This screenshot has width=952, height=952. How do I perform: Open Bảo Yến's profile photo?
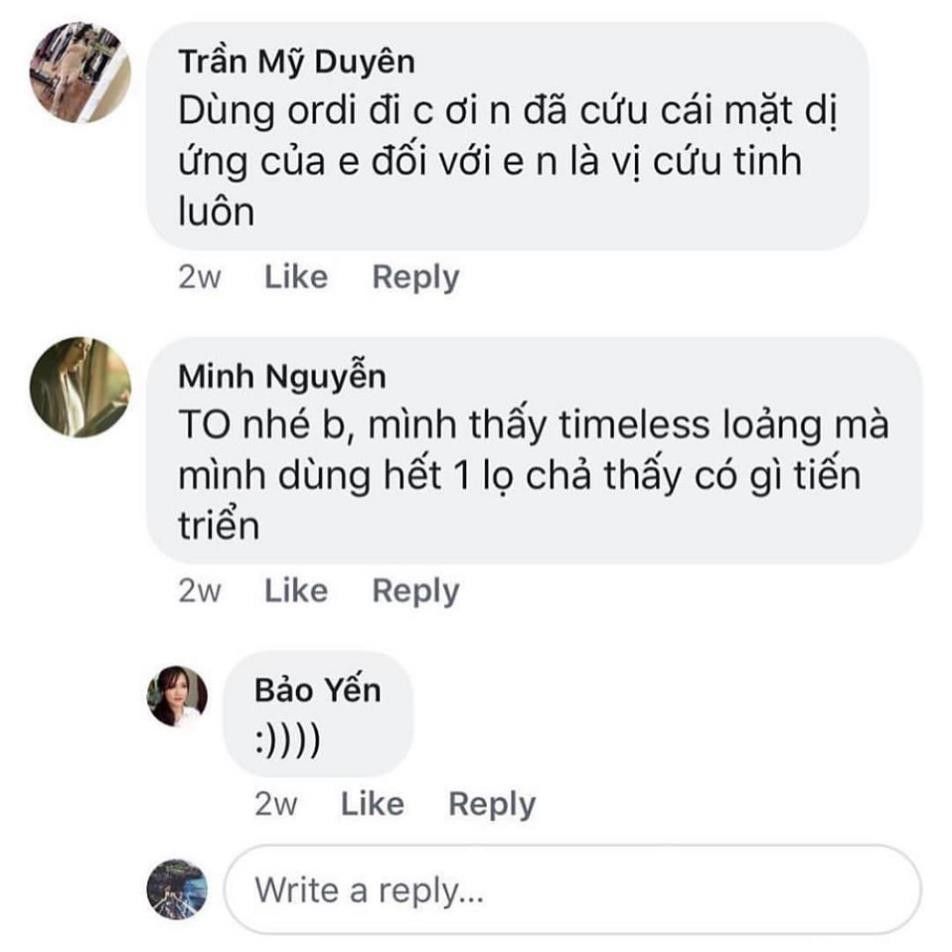point(178,696)
